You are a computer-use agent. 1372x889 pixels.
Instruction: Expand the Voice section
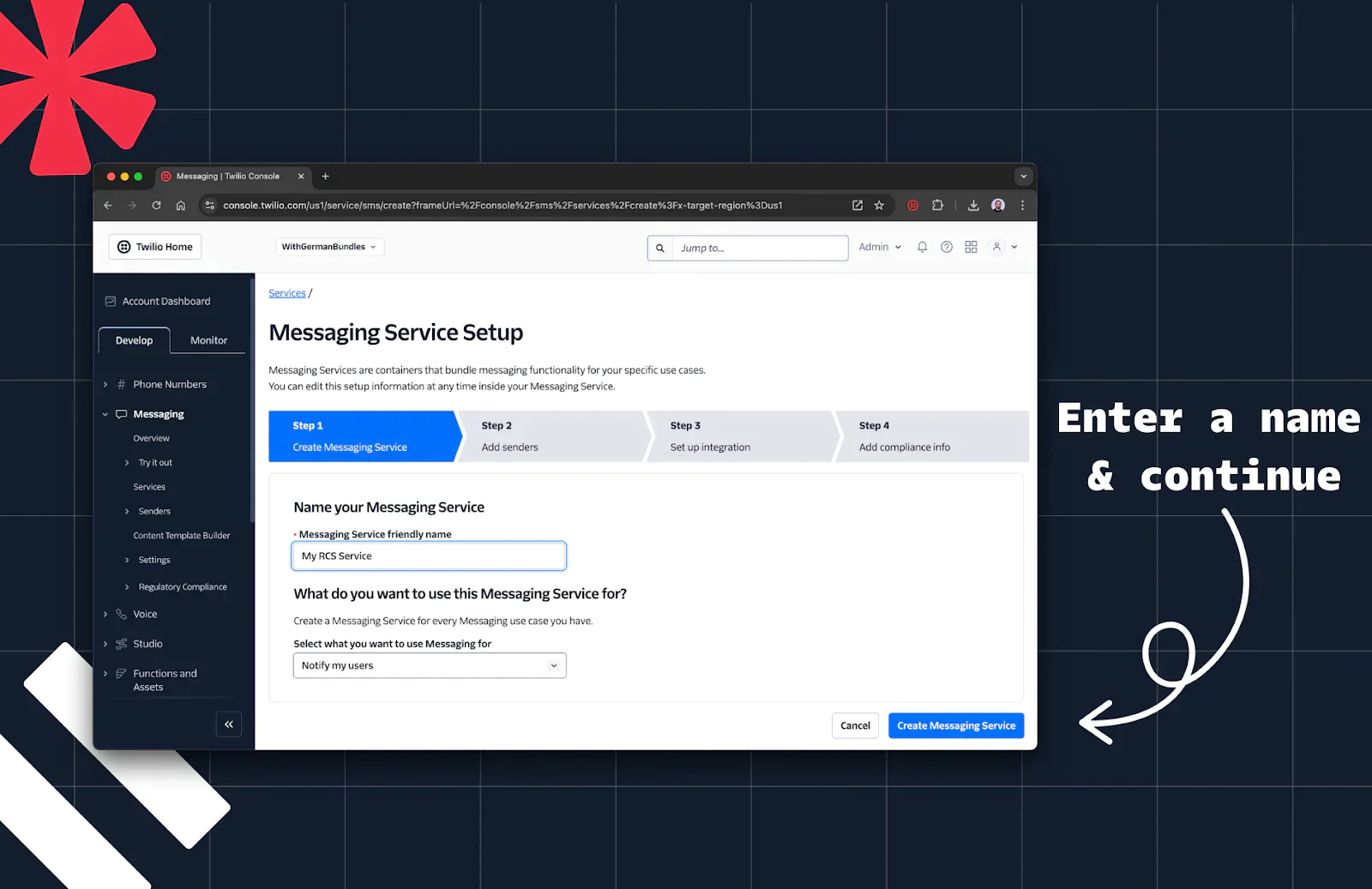click(x=105, y=615)
